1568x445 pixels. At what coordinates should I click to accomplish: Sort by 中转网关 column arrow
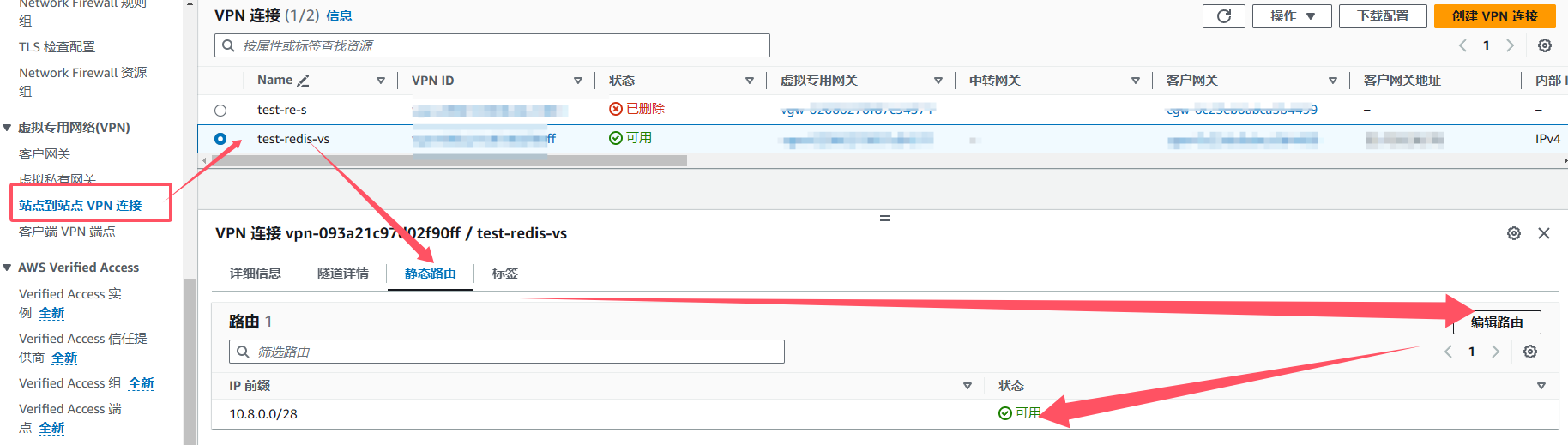tap(1136, 81)
